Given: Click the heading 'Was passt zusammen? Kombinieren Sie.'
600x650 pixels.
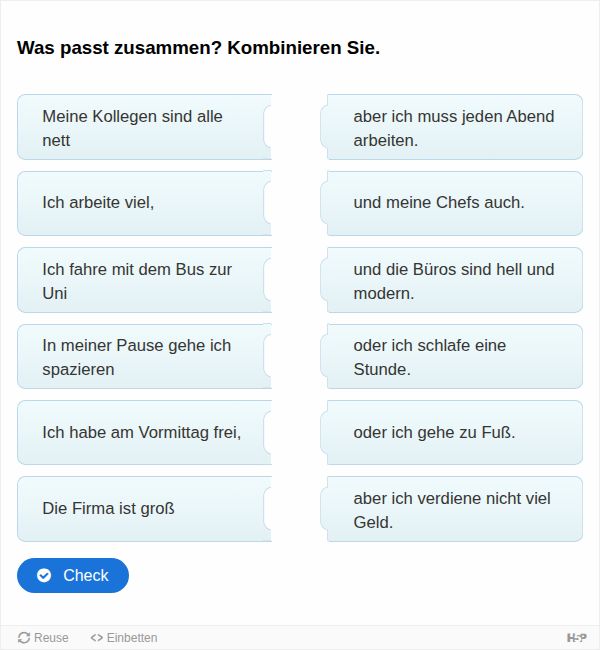Looking at the screenshot, I should click(x=199, y=48).
